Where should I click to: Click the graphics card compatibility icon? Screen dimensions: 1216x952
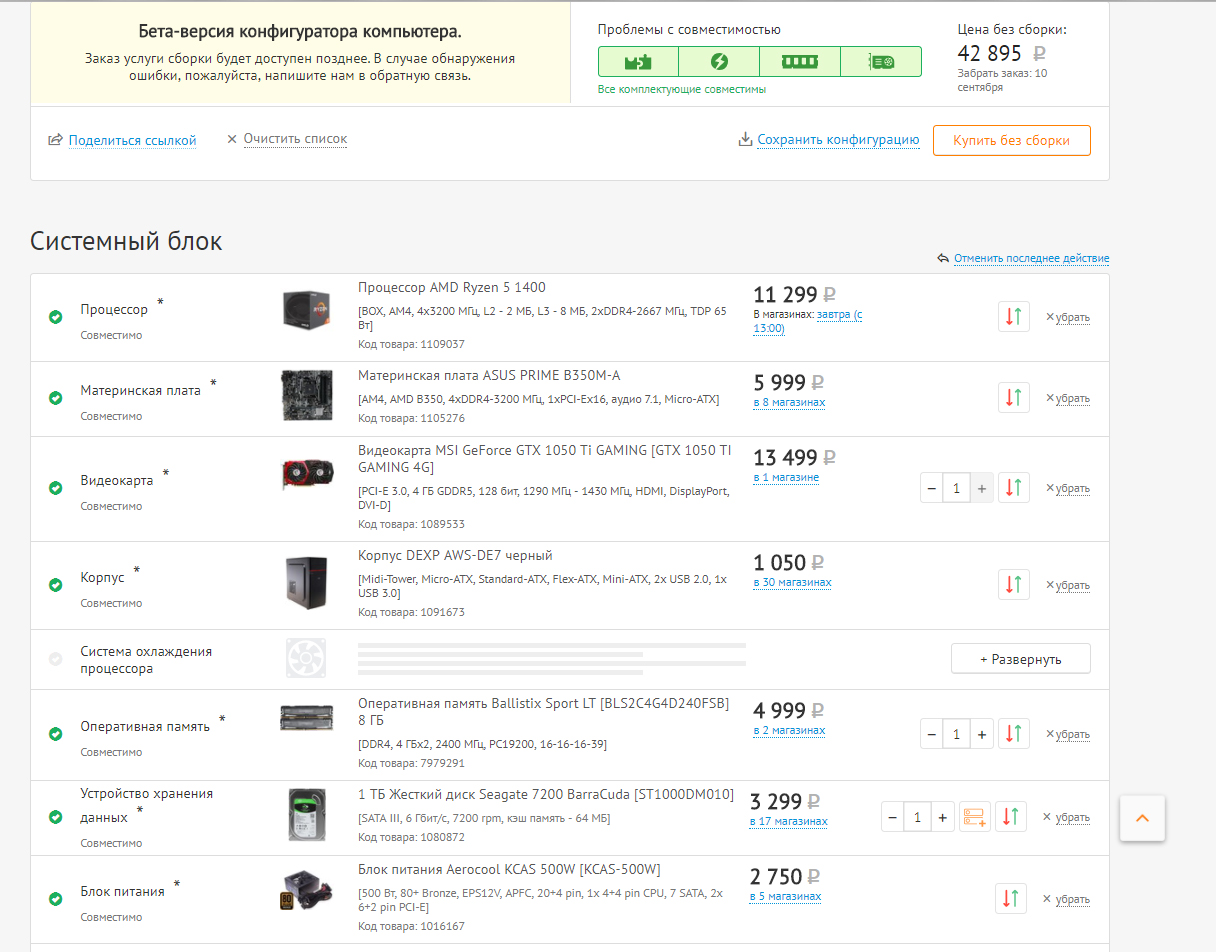point(881,62)
